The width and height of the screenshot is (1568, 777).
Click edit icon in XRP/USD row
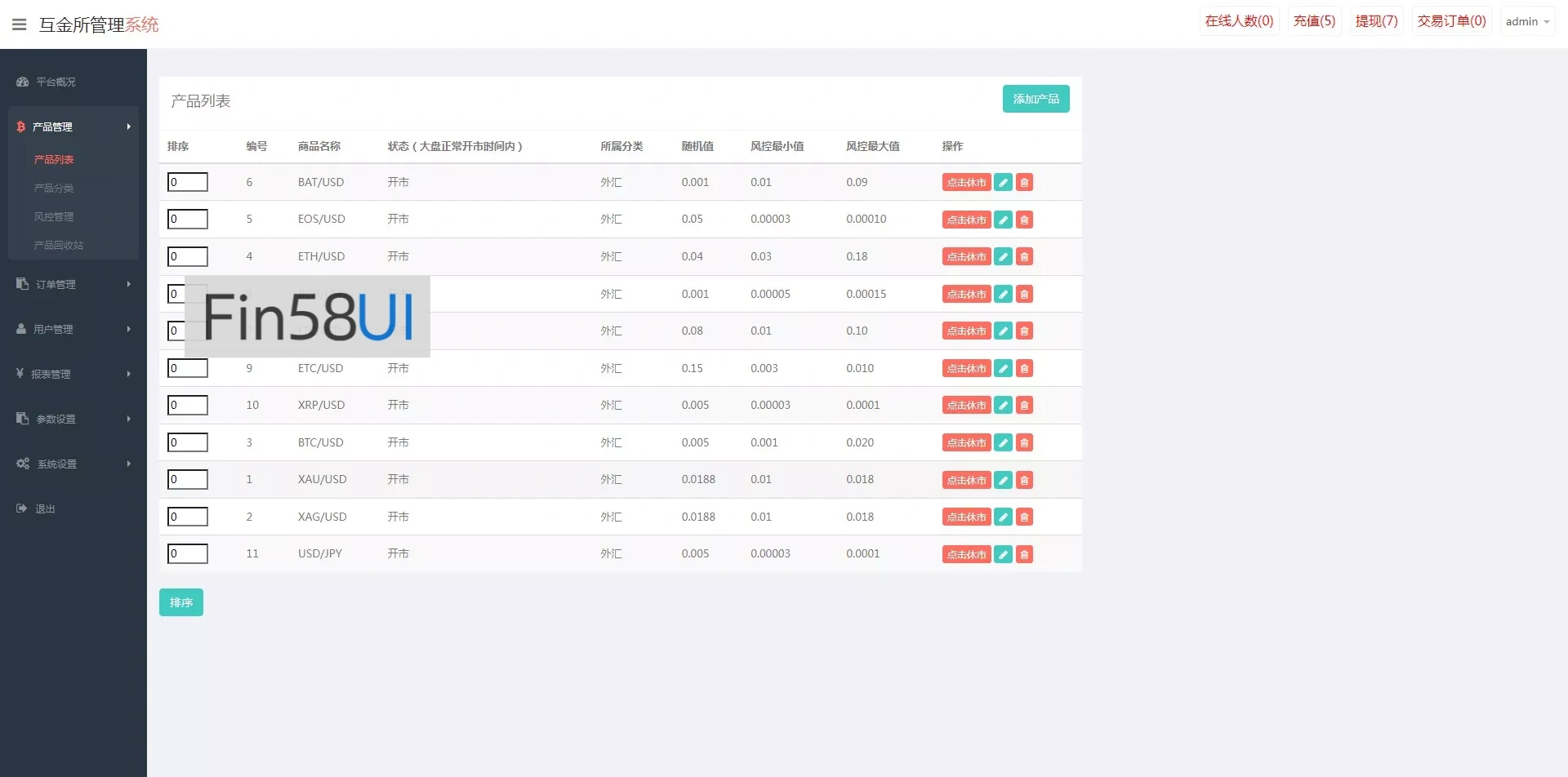[1003, 406]
